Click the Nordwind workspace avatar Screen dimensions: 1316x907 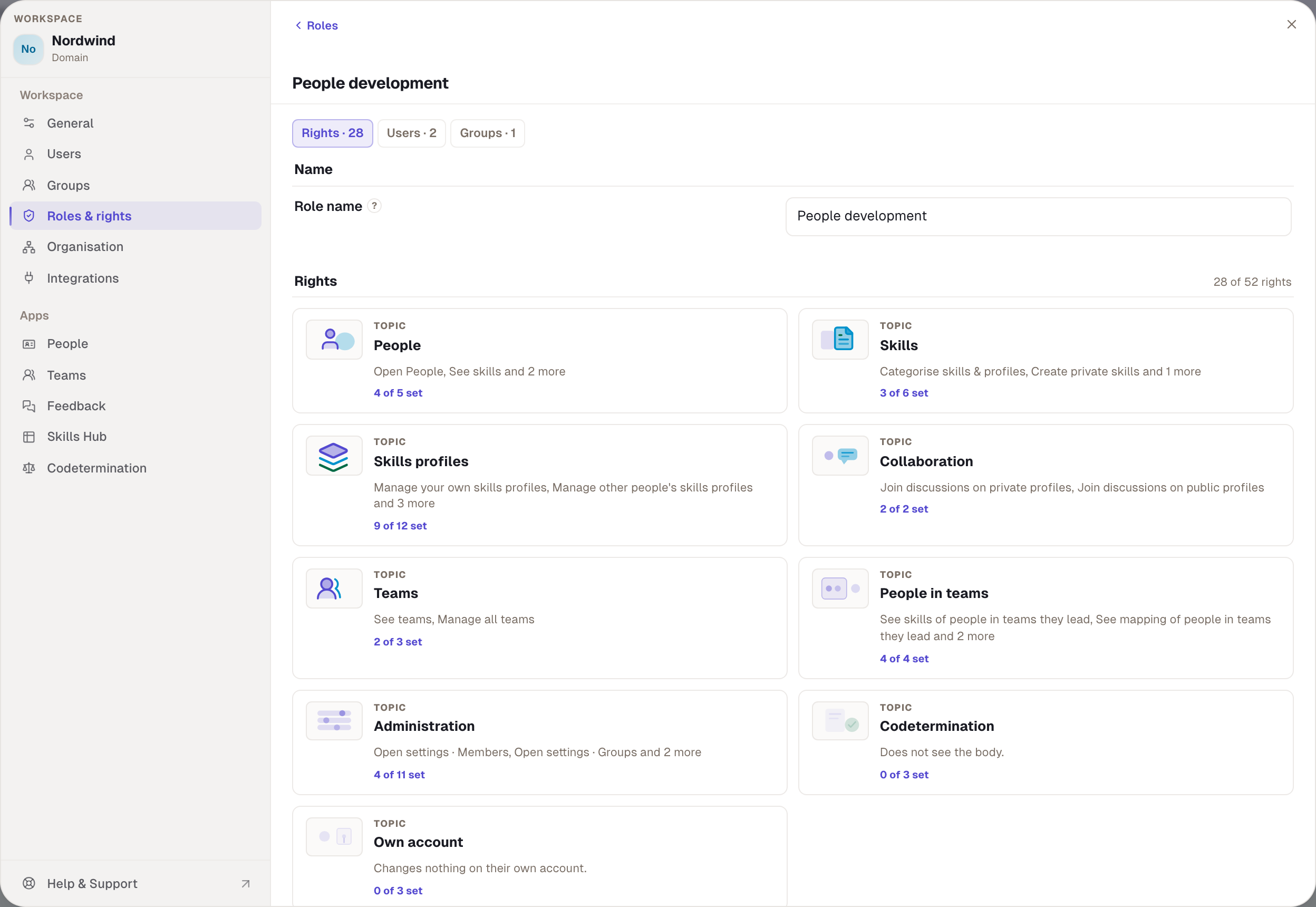point(28,50)
